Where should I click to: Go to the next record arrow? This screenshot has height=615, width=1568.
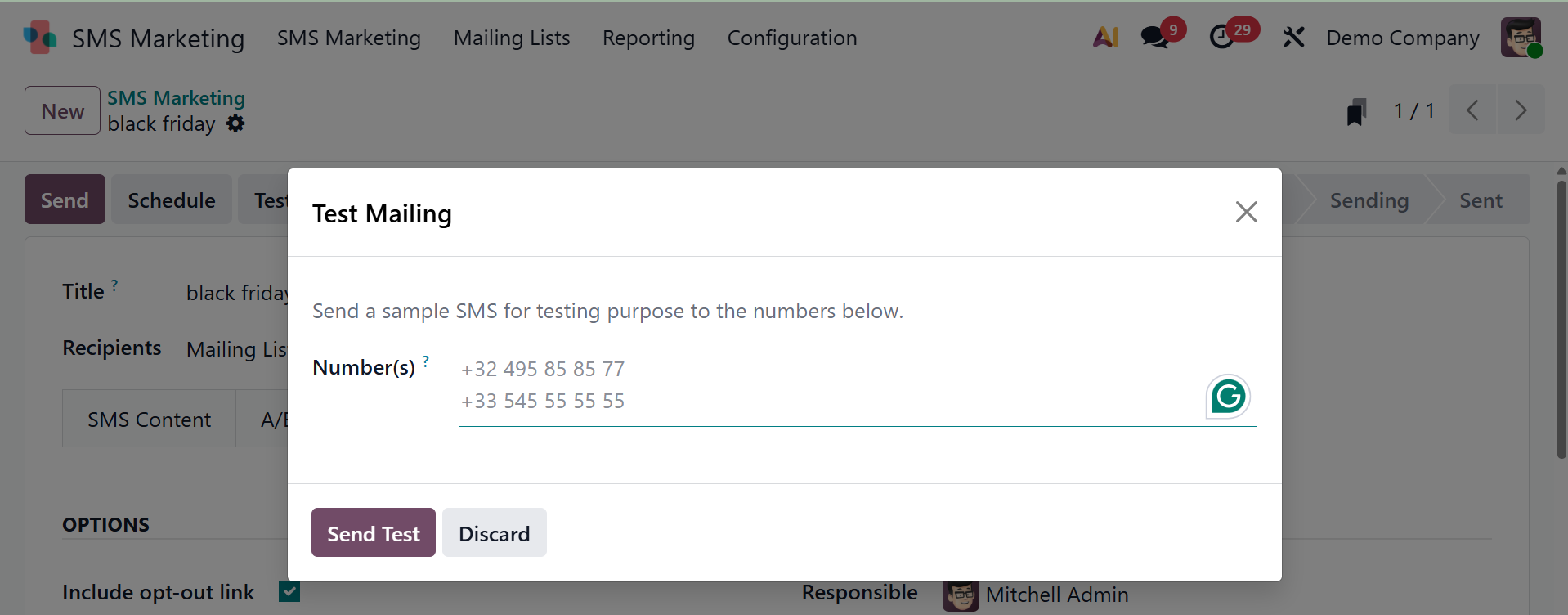coord(1521,110)
